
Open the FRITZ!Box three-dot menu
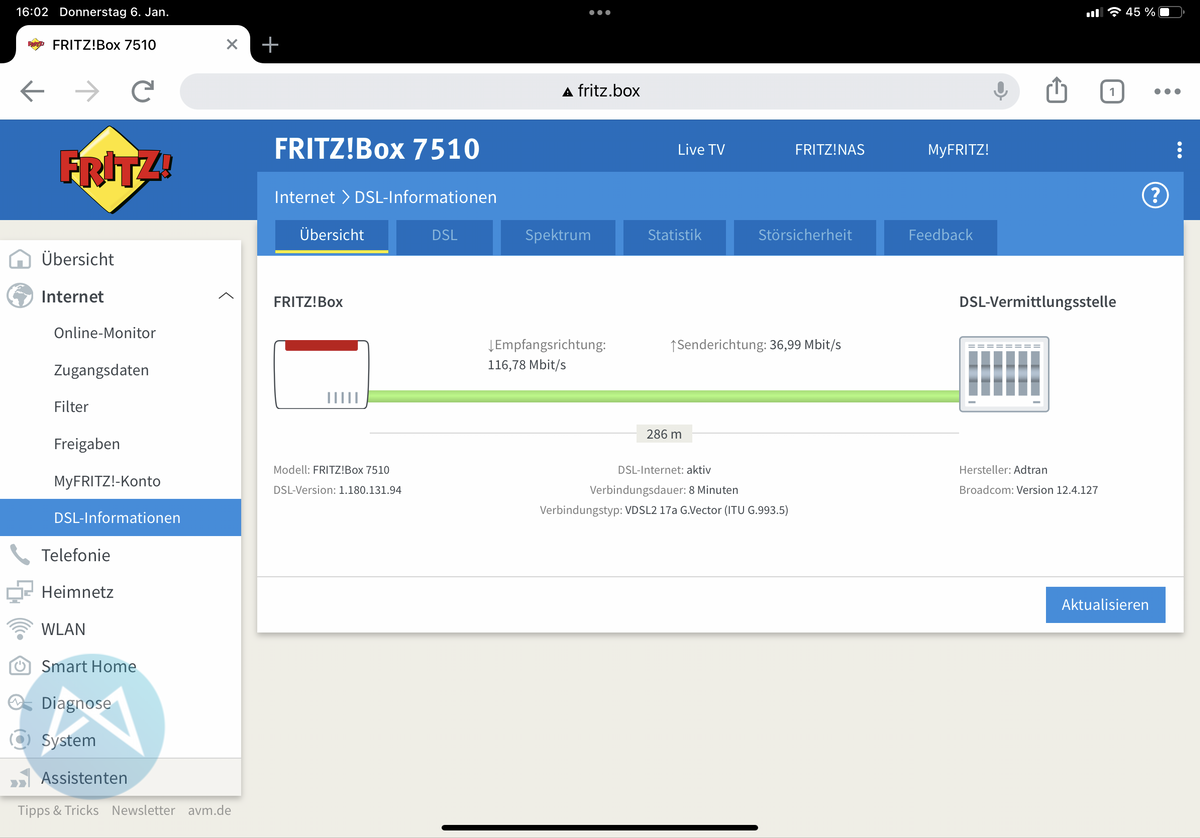pos(1180,150)
